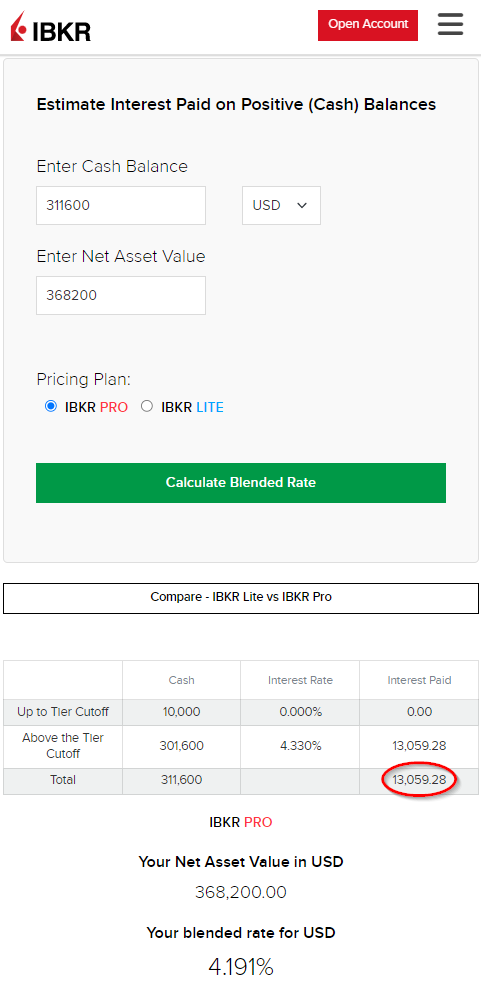
Task: Open the USD currency dropdown
Action: (281, 205)
